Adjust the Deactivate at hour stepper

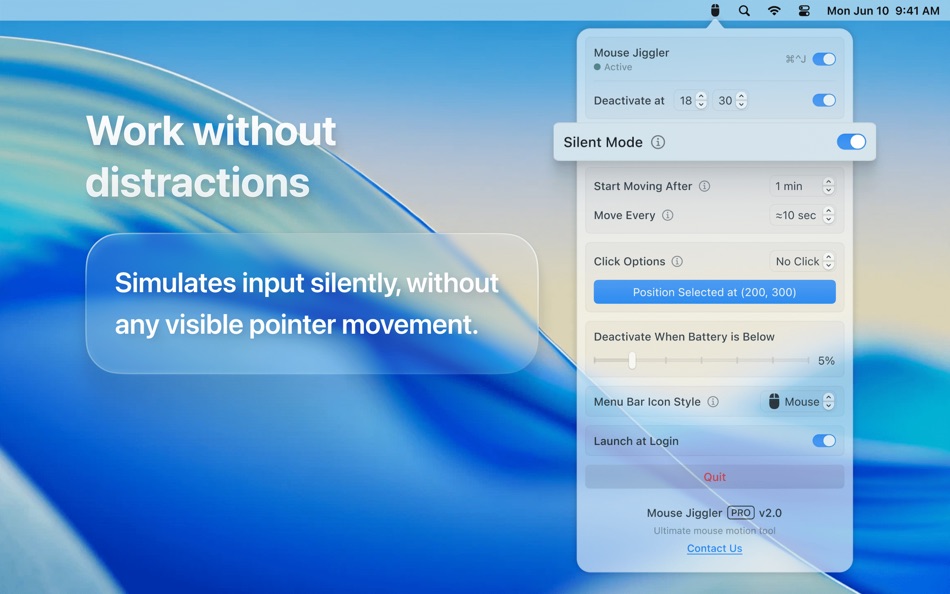(x=701, y=101)
